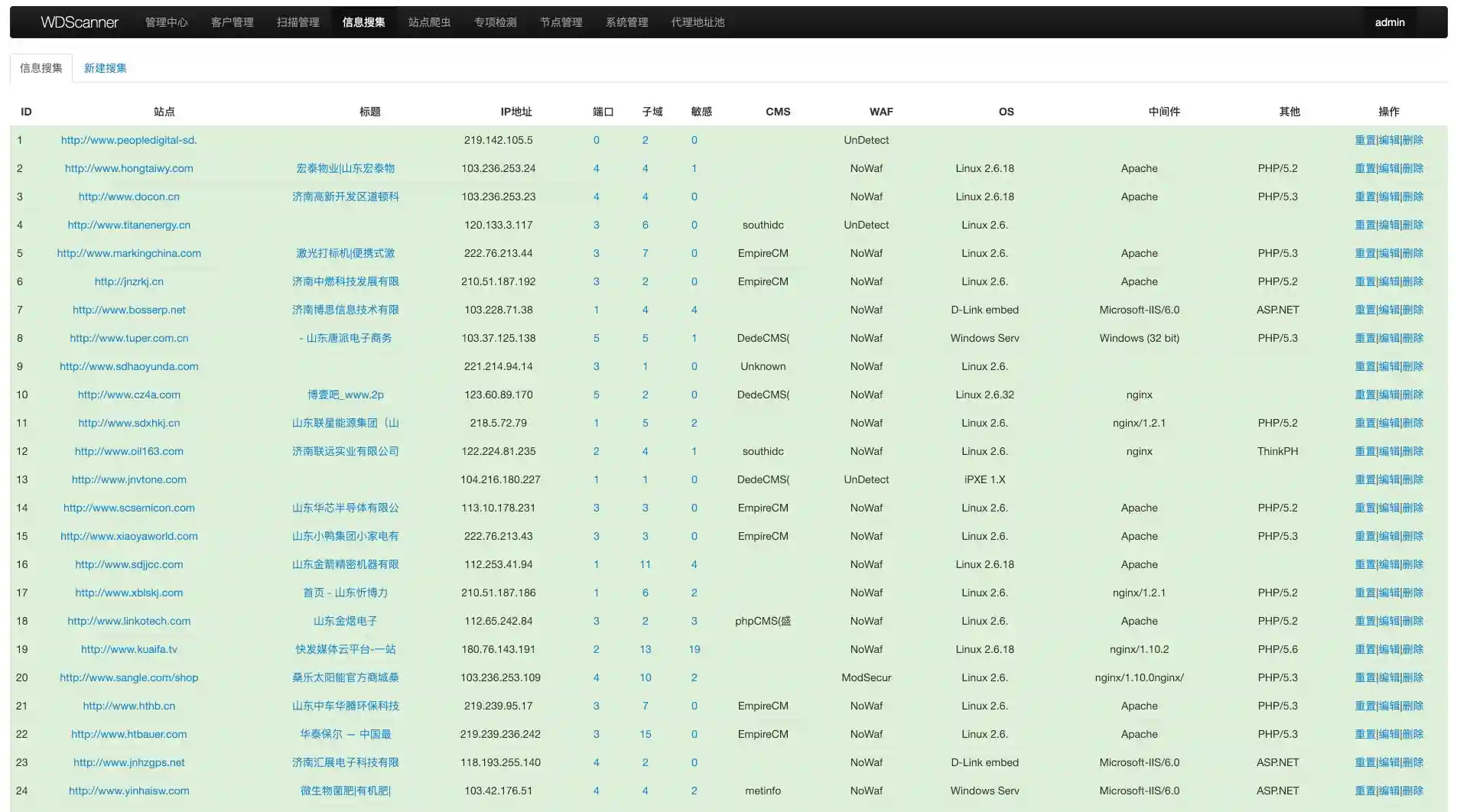
Task: Click port count 5 for tuper.com.cn
Action: pyautogui.click(x=596, y=338)
